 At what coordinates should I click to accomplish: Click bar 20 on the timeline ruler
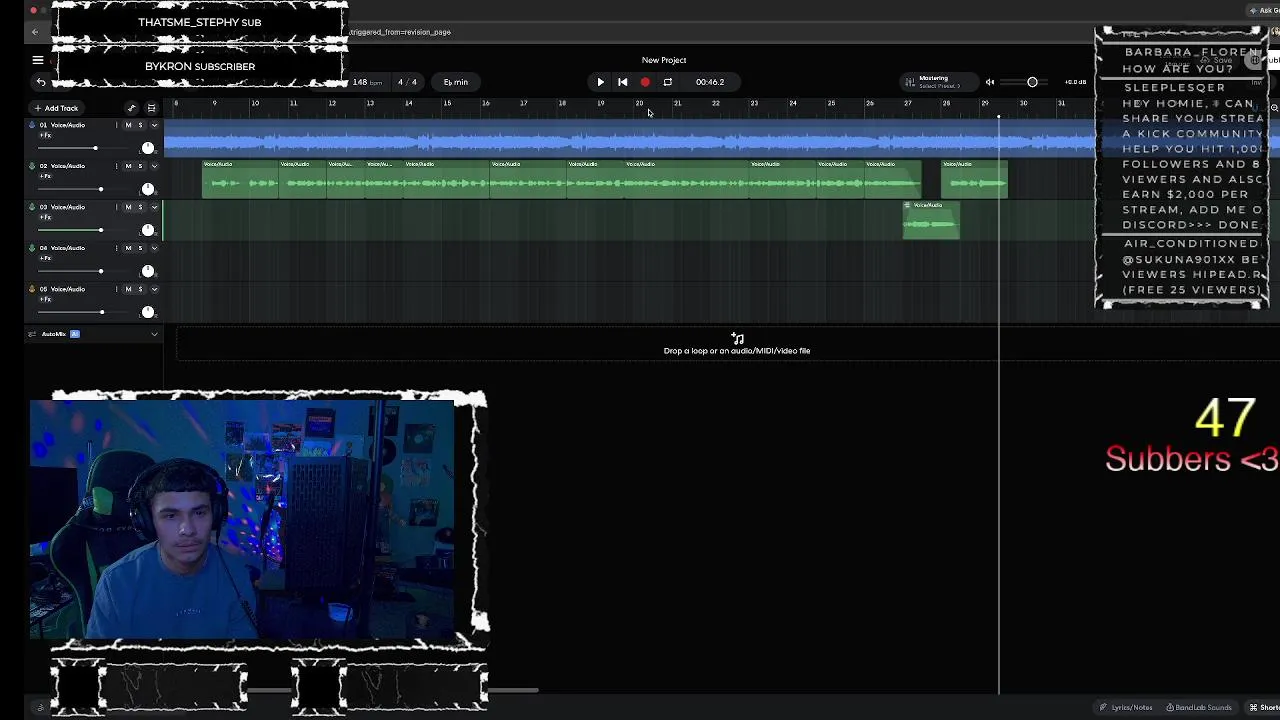point(639,103)
